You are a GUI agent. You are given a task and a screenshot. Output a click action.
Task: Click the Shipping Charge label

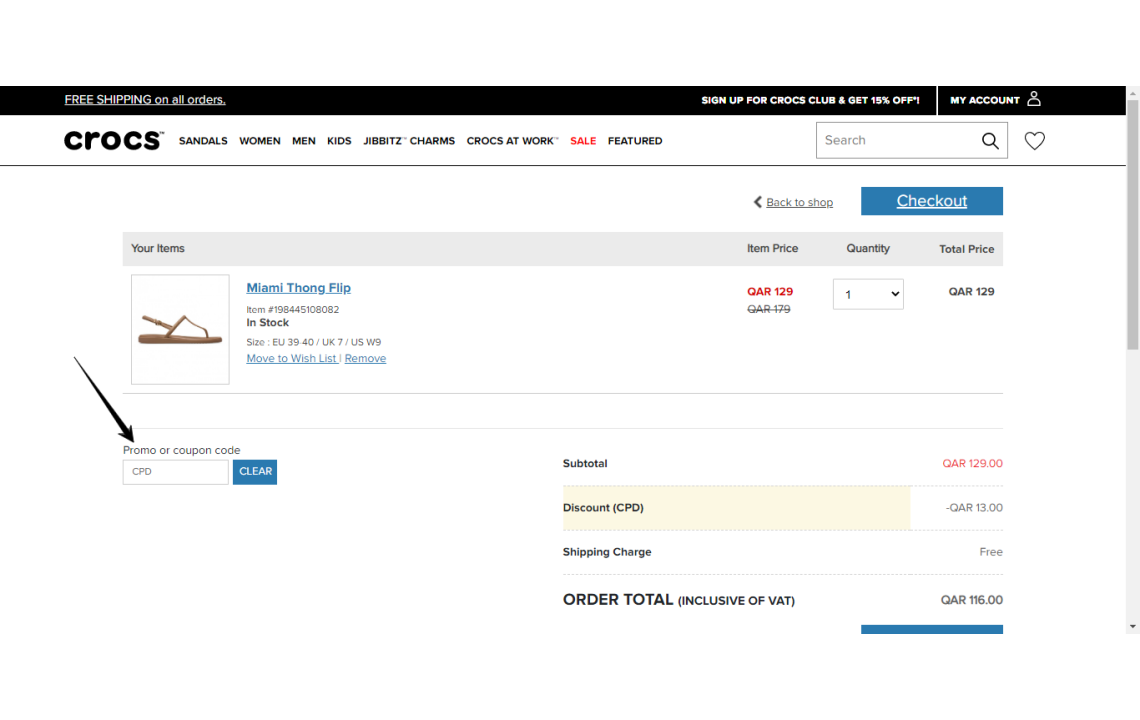tap(607, 552)
